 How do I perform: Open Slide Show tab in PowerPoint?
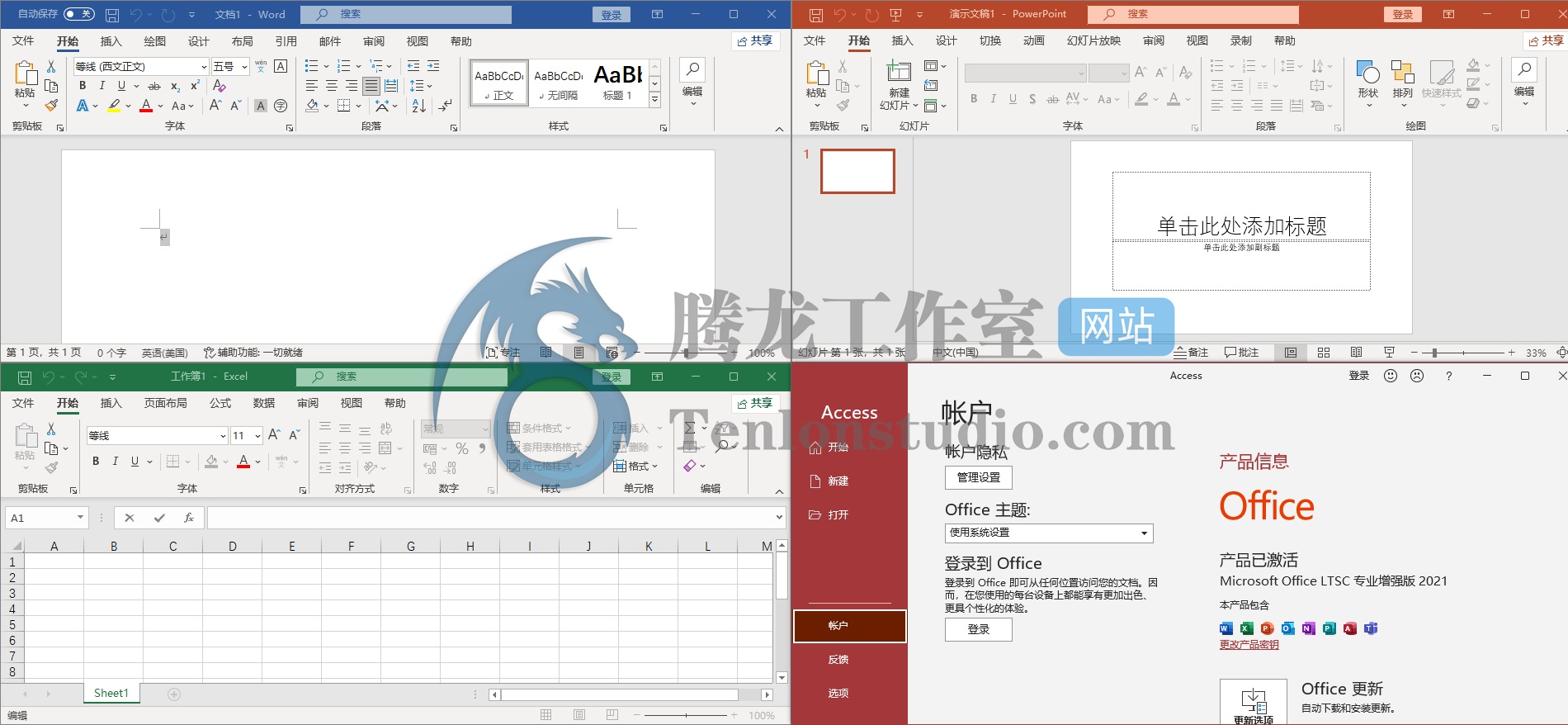click(x=1093, y=40)
